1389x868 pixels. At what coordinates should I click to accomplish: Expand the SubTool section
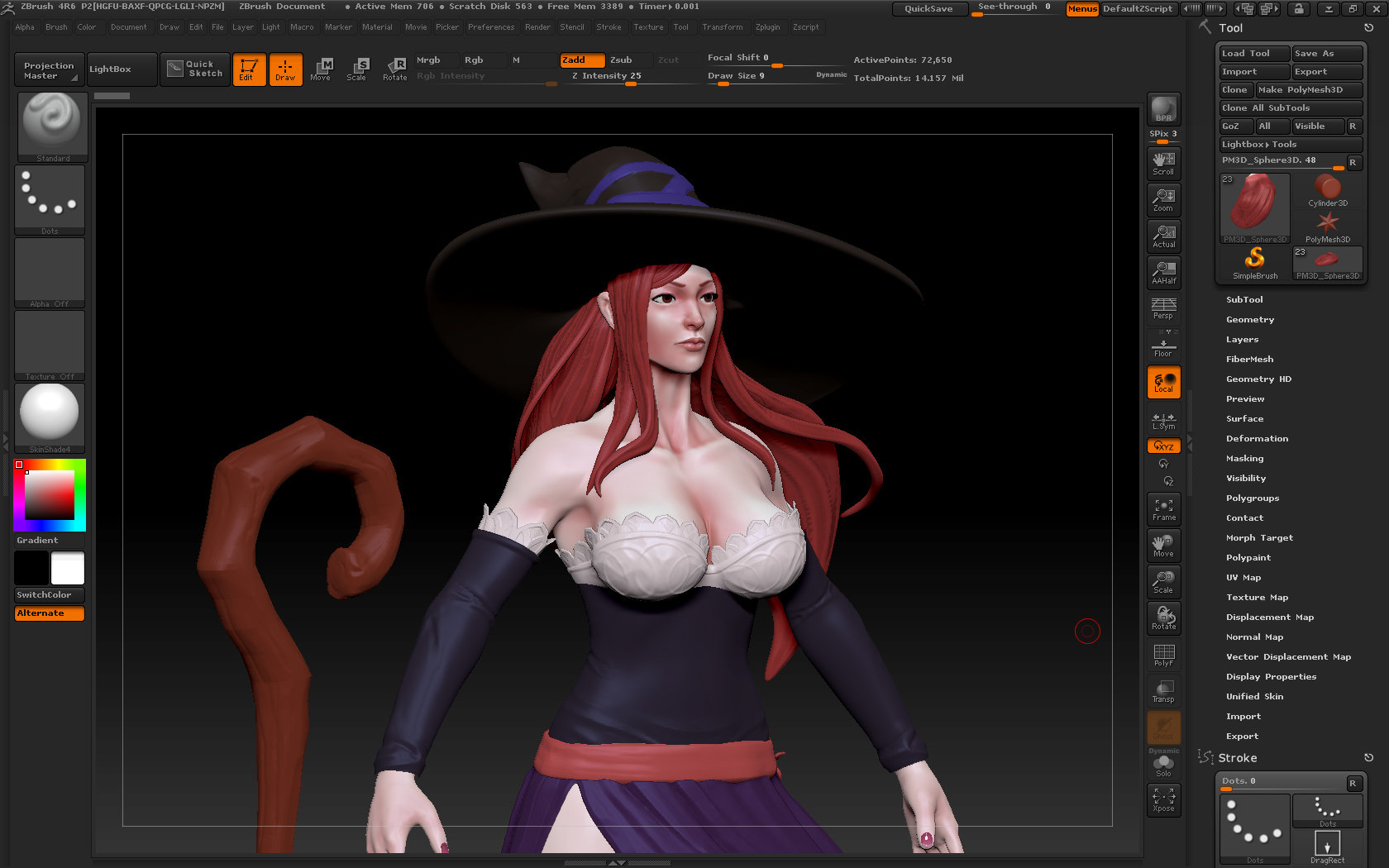(x=1244, y=300)
